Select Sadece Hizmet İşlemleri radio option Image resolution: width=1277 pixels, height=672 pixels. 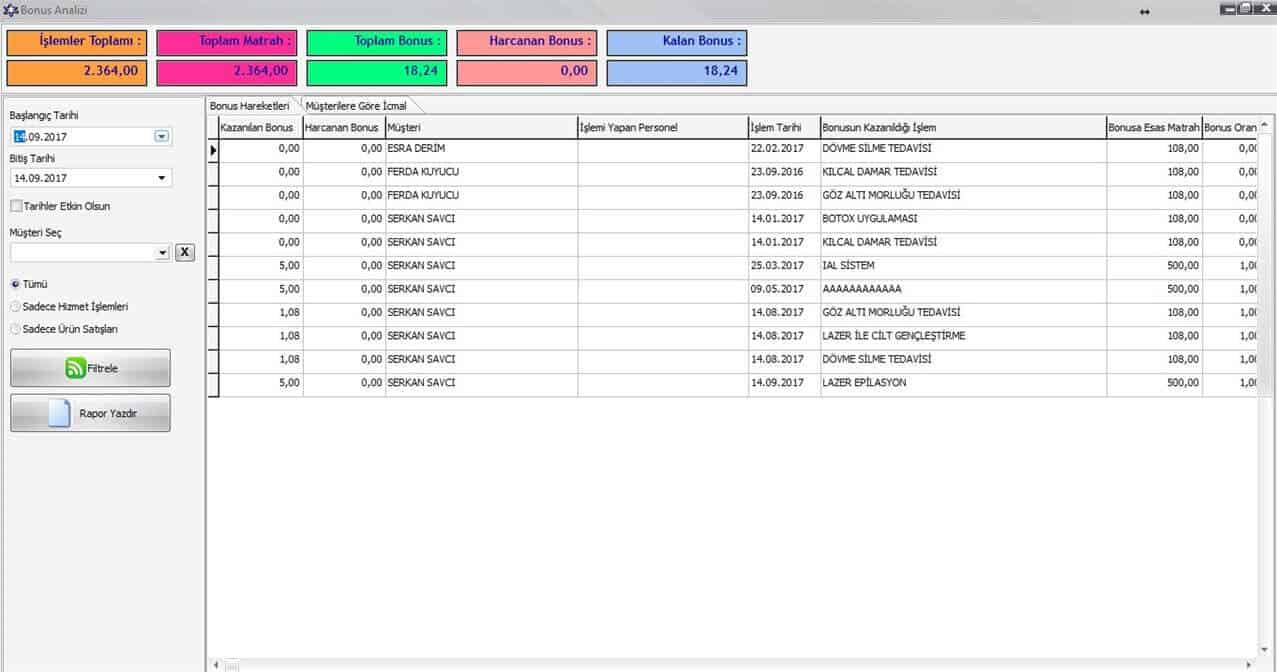pyautogui.click(x=15, y=307)
